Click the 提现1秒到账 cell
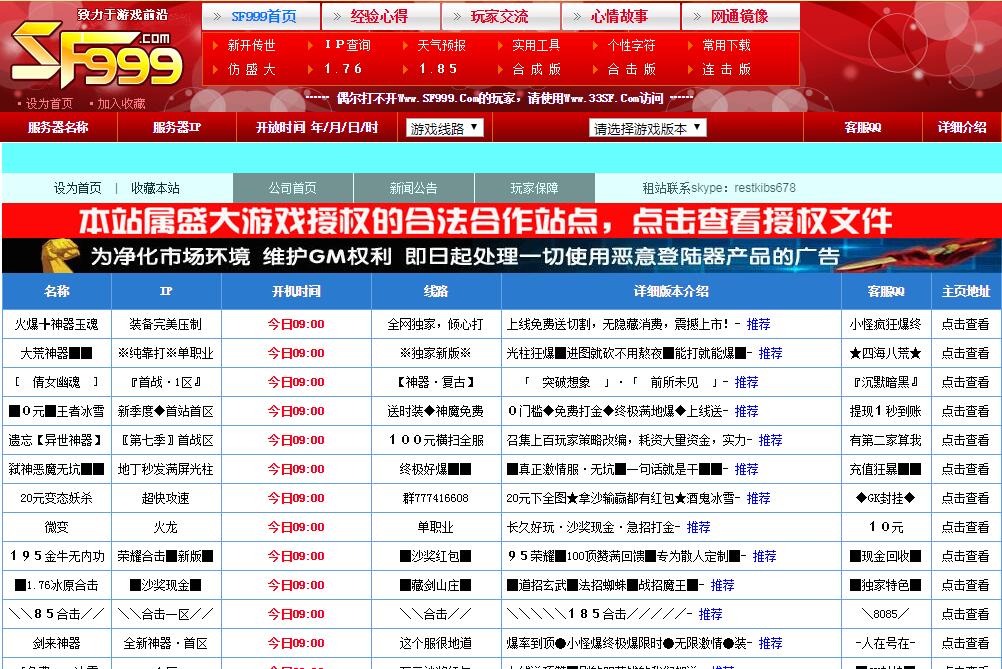The height and width of the screenshot is (669, 1002). pos(886,411)
